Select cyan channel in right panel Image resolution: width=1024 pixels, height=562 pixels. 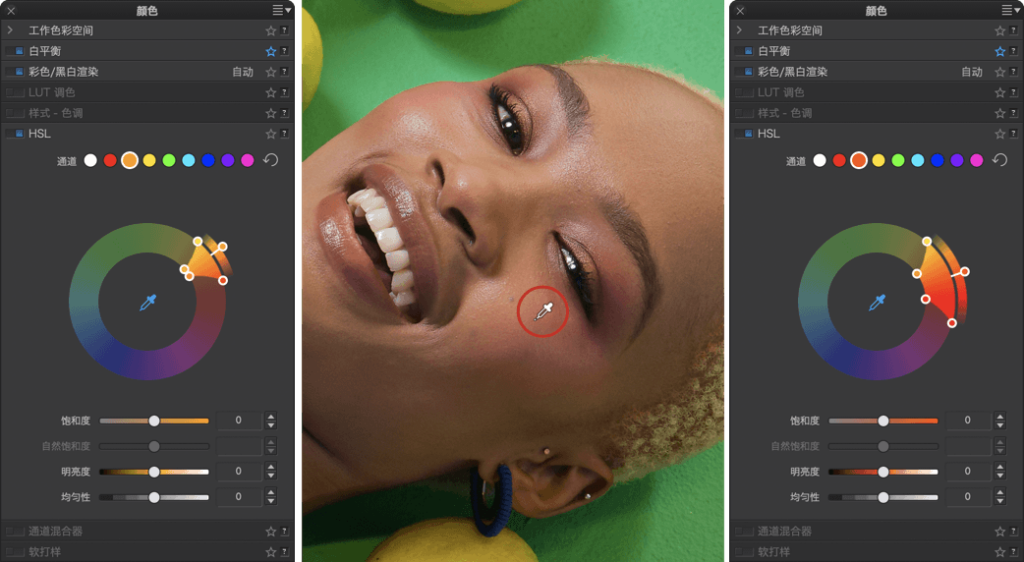[x=918, y=161]
